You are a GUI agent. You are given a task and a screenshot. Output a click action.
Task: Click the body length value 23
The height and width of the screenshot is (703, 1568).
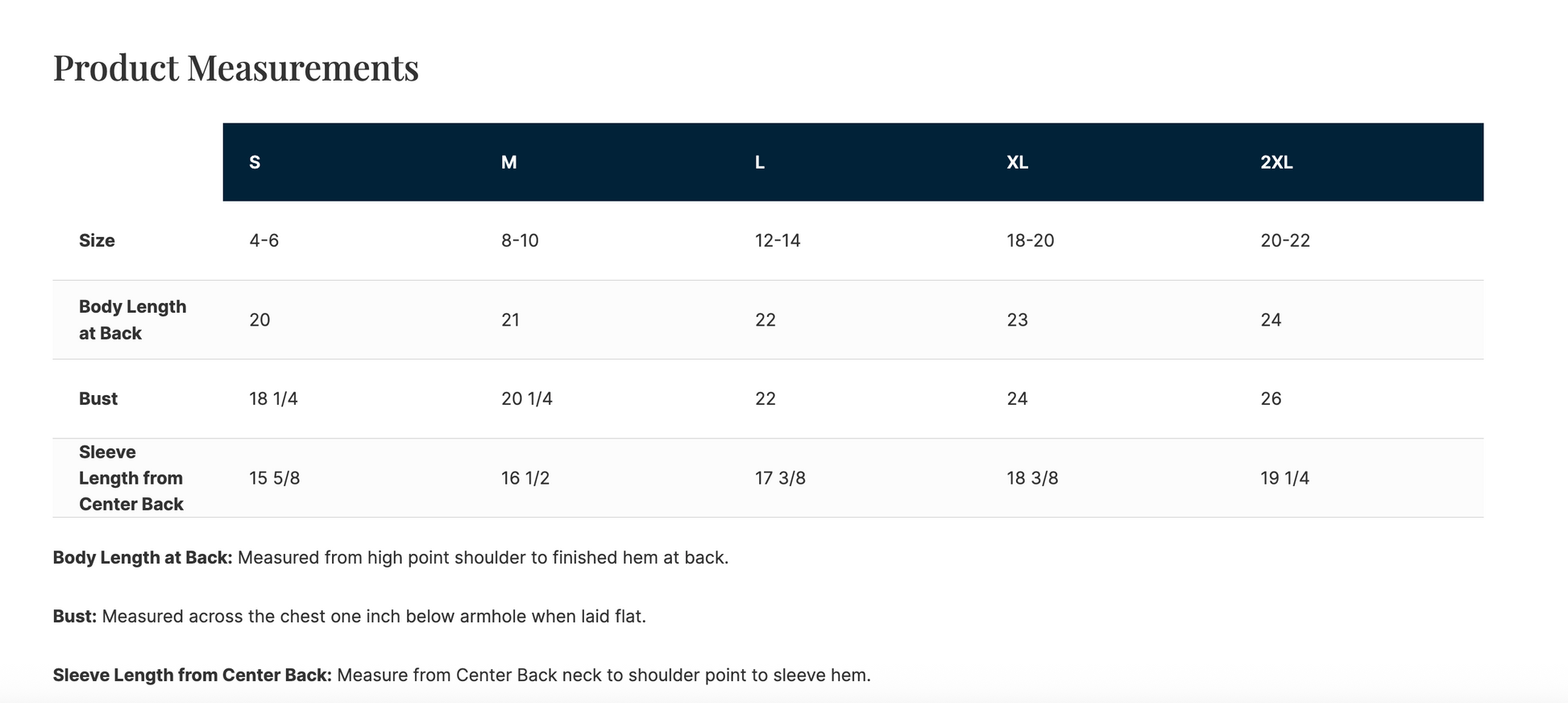[1017, 320]
